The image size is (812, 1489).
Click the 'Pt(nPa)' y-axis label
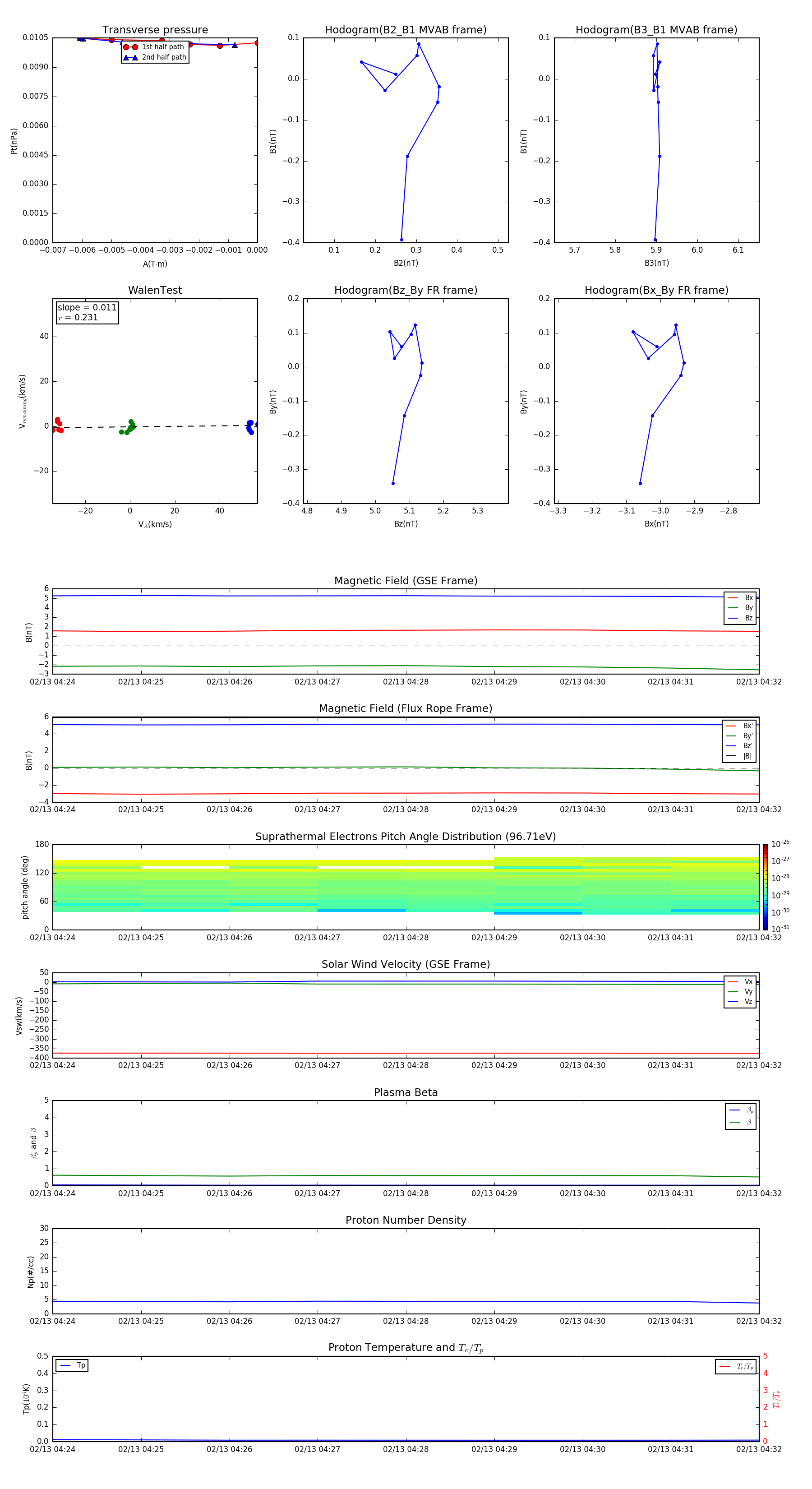pyautogui.click(x=14, y=141)
